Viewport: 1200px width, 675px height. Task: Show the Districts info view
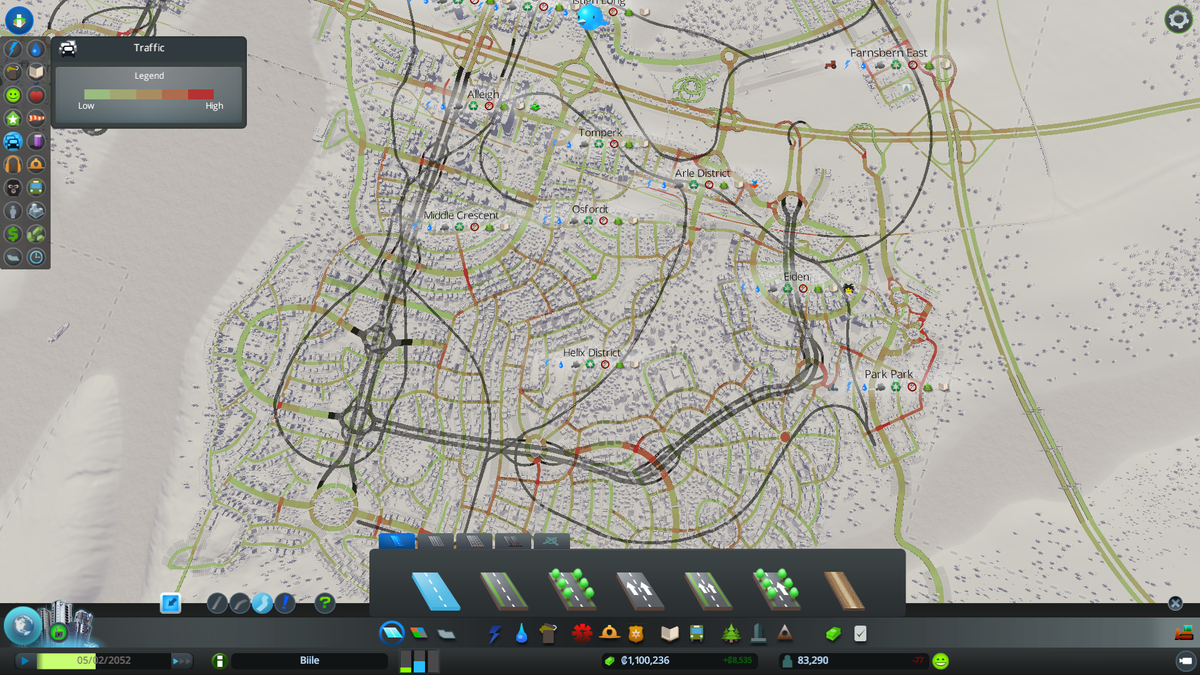tap(13, 257)
